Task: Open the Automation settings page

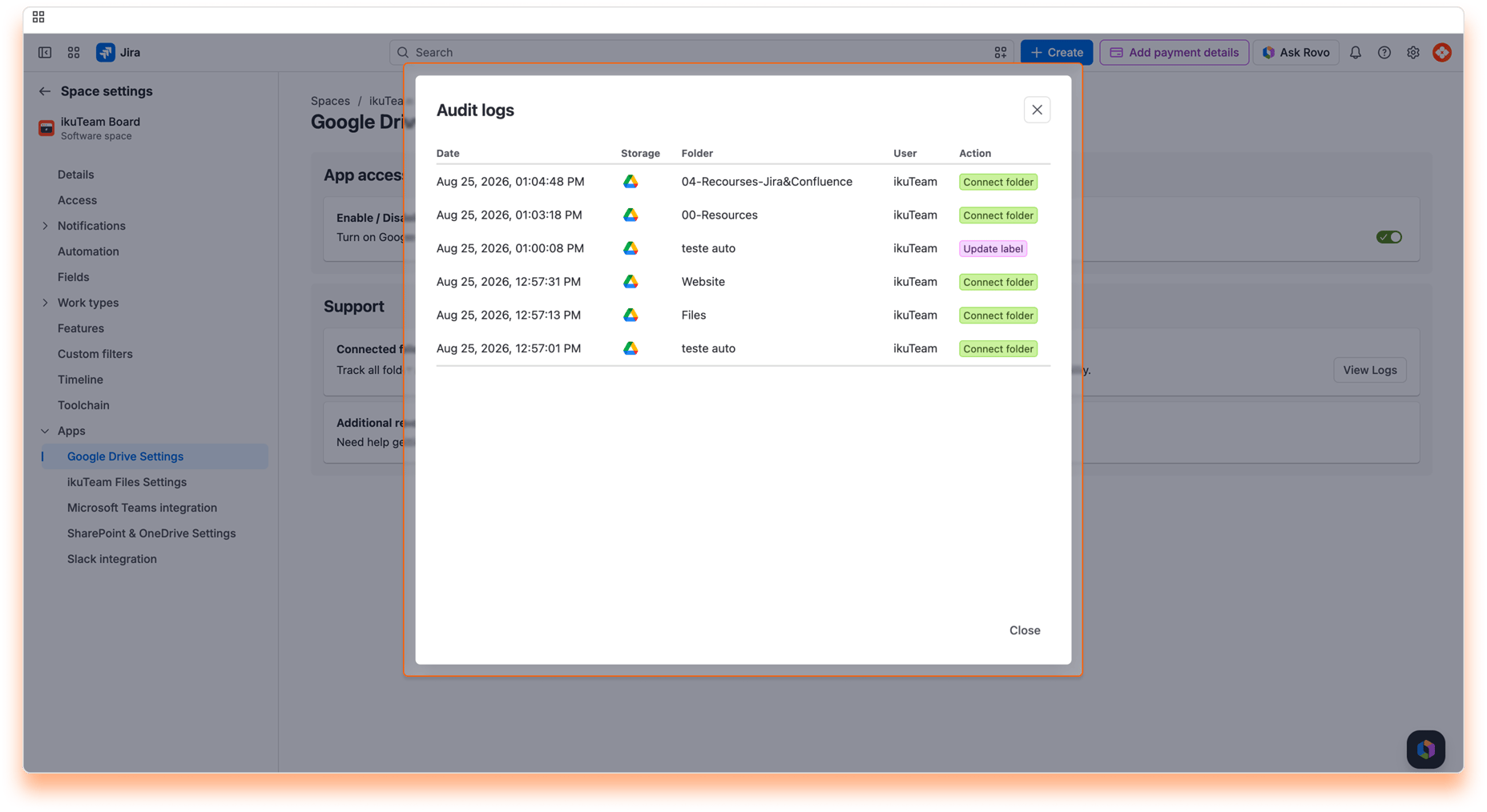Action: point(88,251)
